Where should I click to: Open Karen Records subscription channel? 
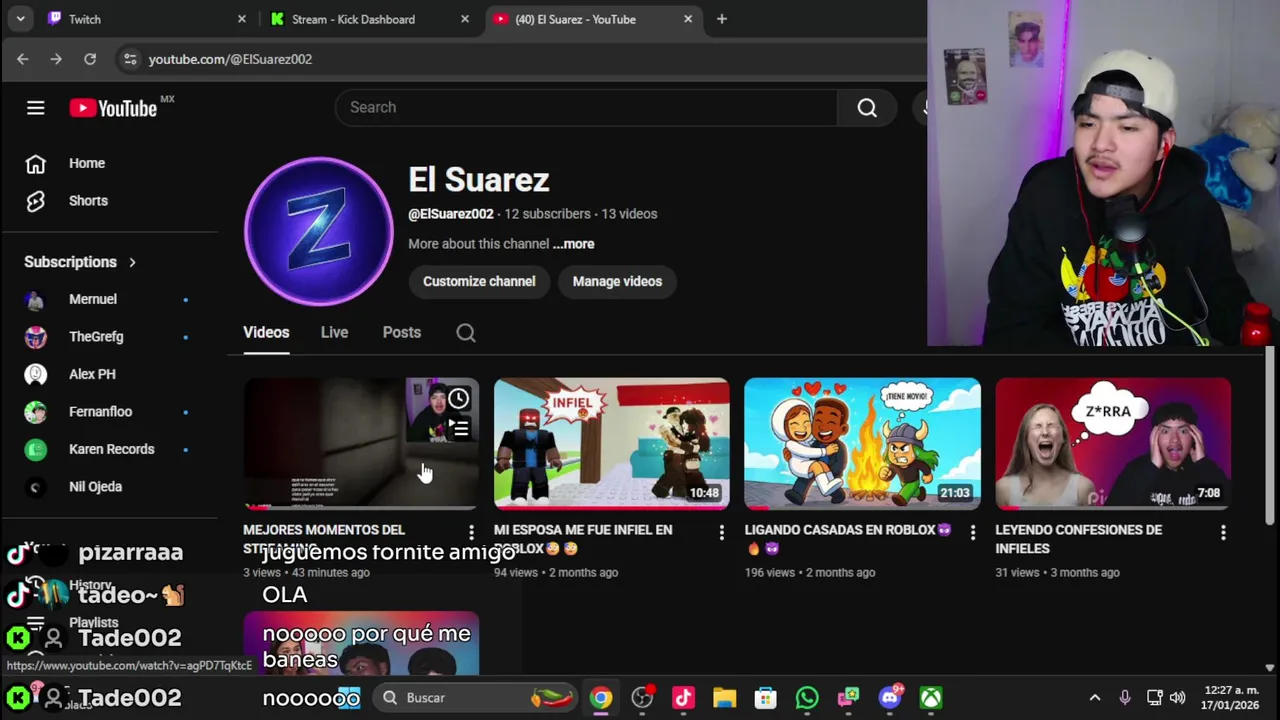coord(110,449)
